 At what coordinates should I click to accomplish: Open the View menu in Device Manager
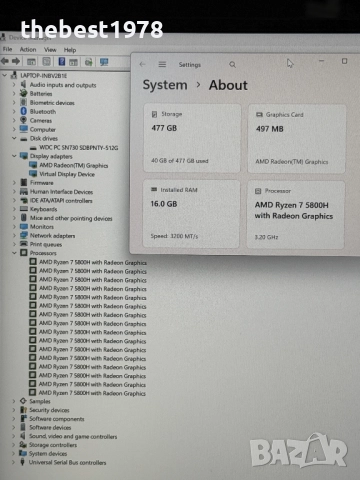50,50
